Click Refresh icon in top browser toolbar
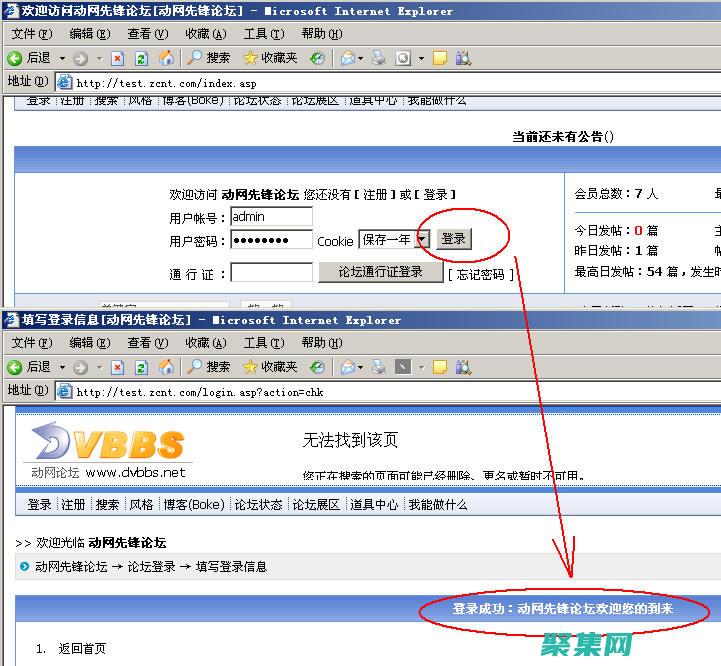 [142, 58]
